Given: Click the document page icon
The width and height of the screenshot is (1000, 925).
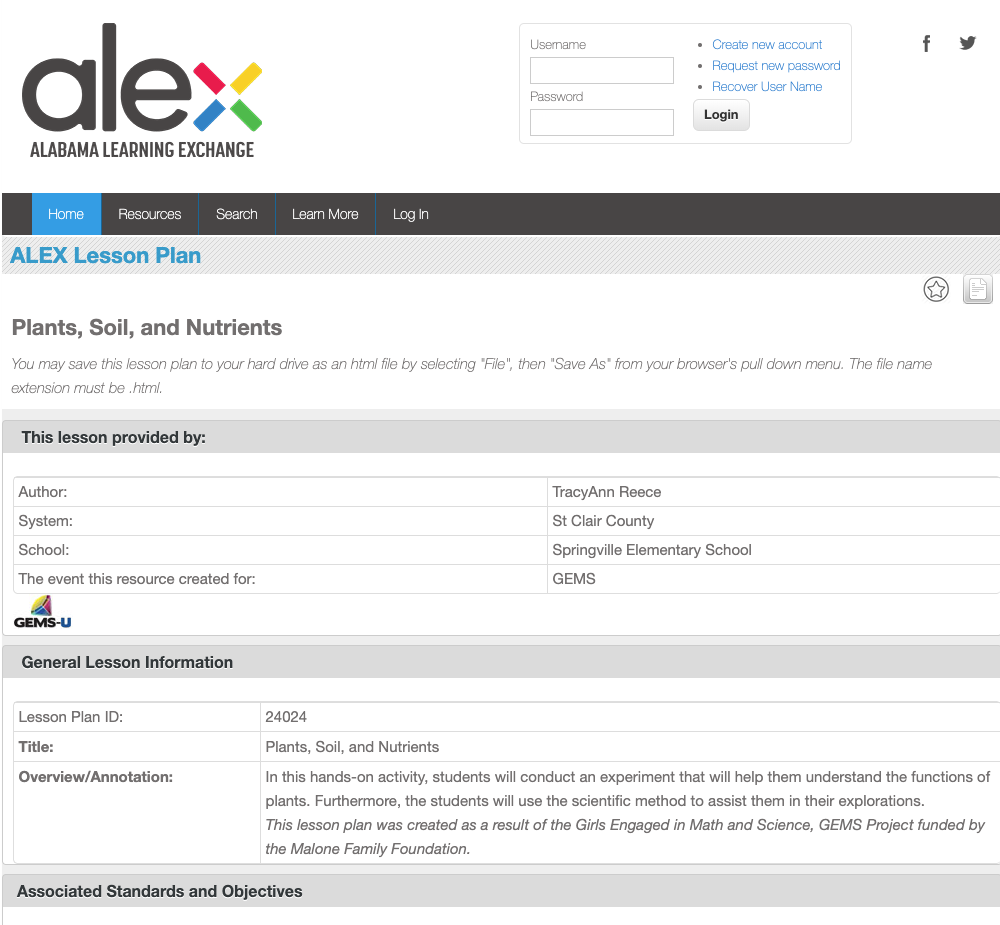Looking at the screenshot, I should (977, 290).
